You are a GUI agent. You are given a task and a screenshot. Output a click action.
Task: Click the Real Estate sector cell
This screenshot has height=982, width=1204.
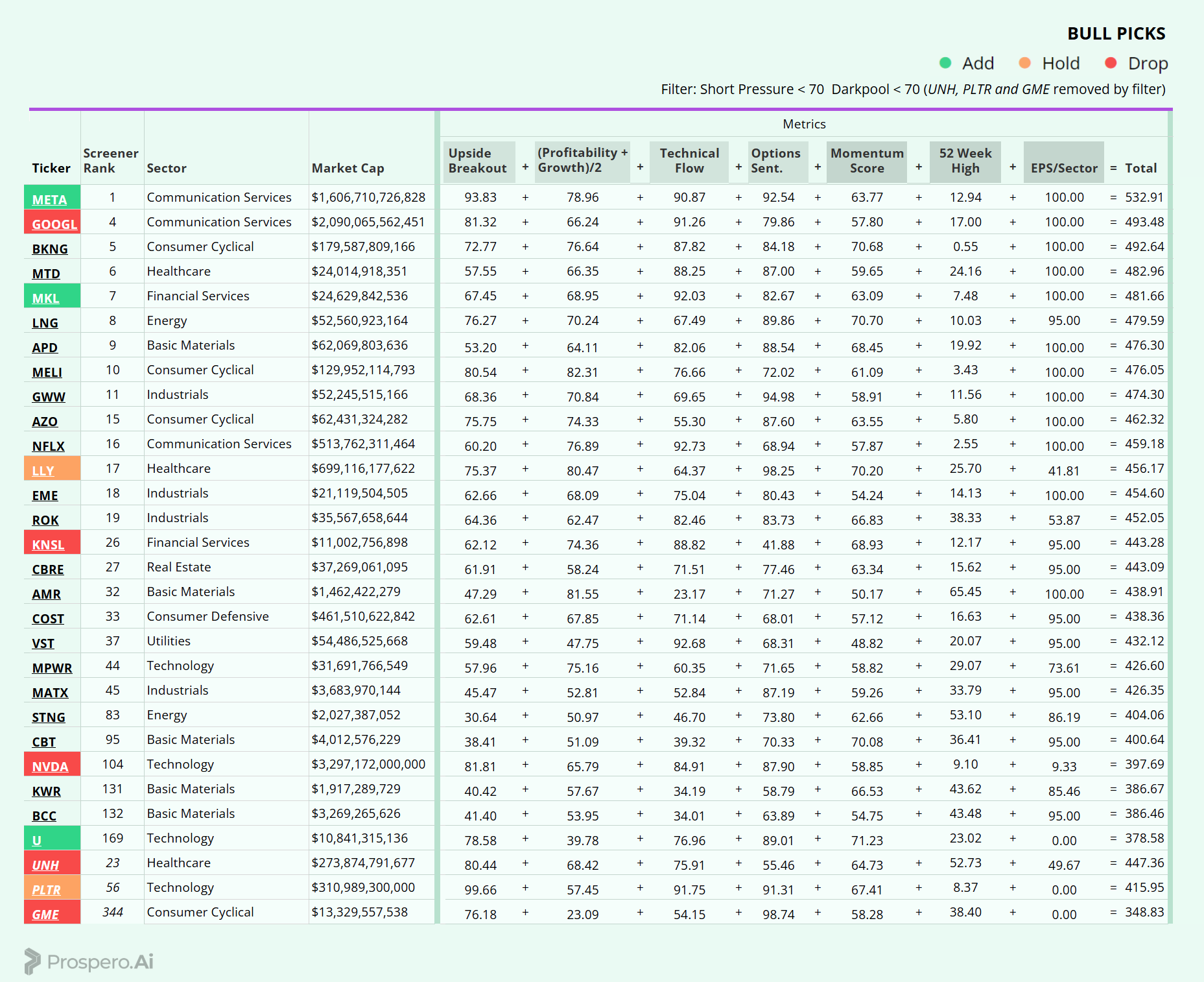tap(179, 567)
